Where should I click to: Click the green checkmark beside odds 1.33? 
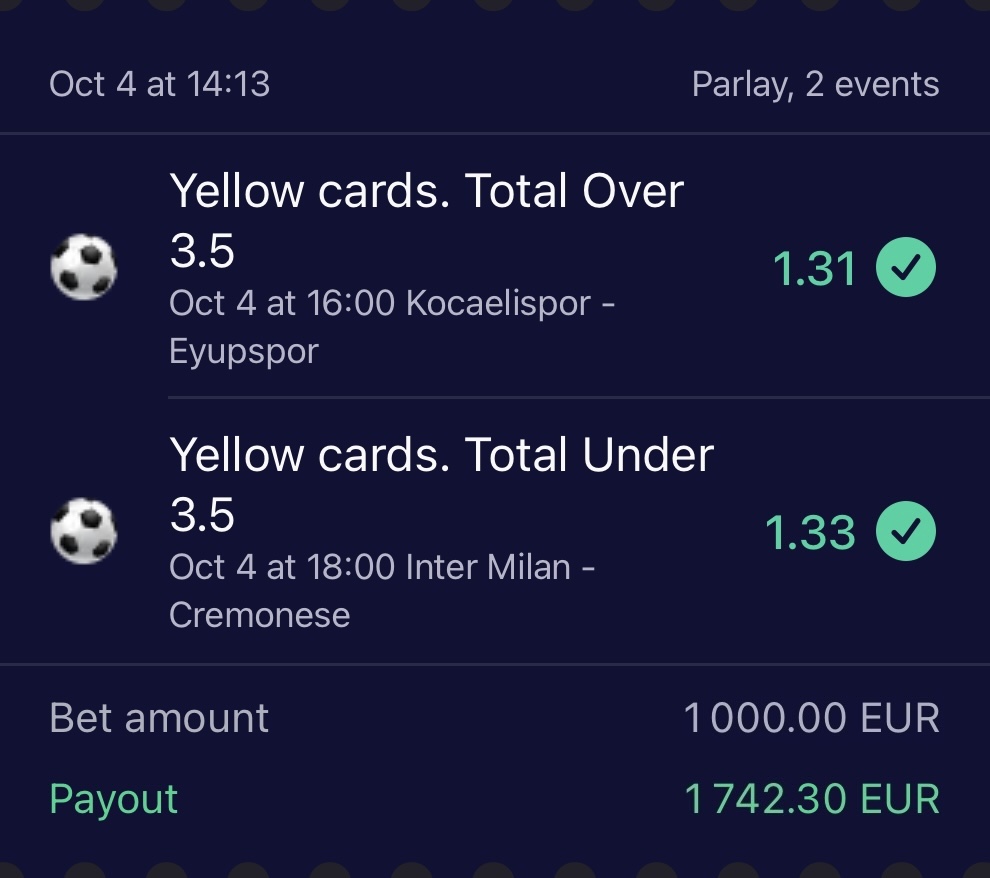tap(906, 532)
